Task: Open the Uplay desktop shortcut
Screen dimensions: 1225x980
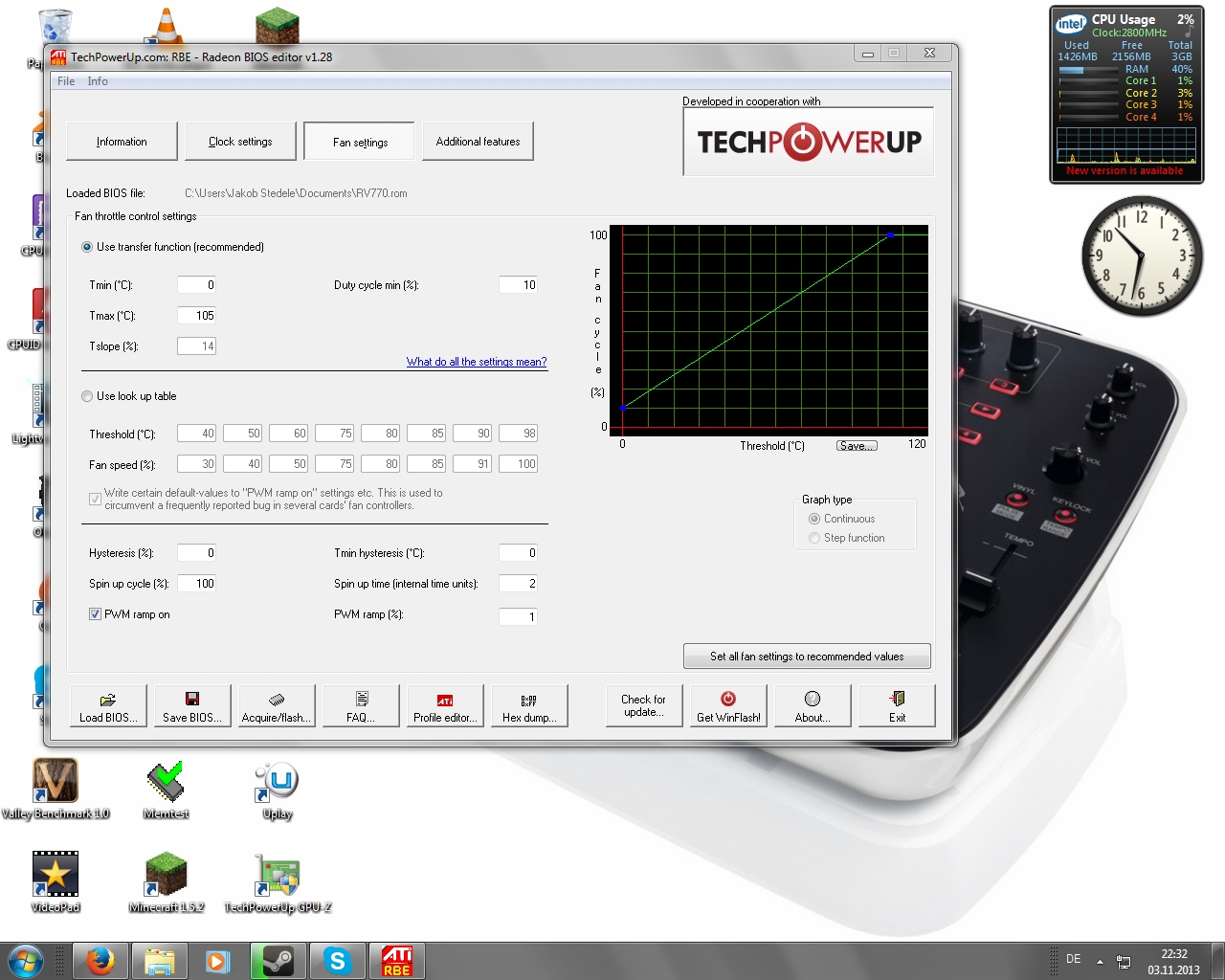Action: 278,789
